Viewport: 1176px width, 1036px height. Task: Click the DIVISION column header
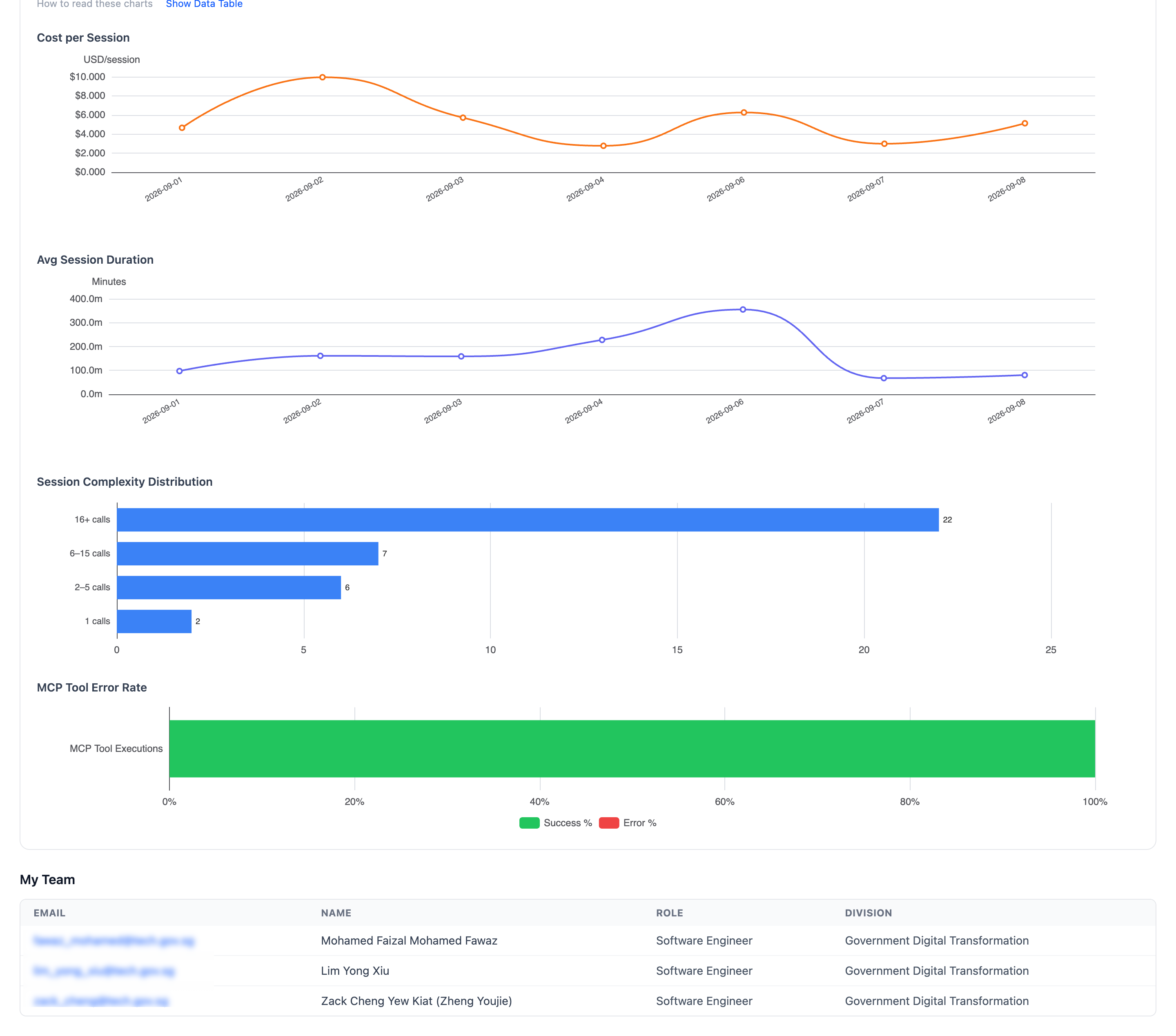868,914
